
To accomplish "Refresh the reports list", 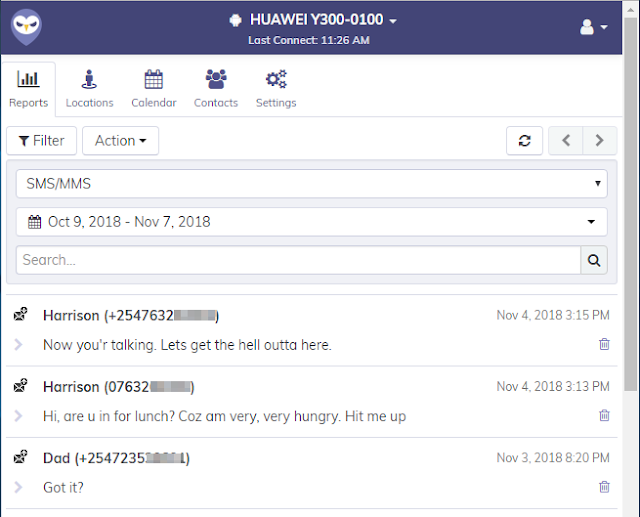I will pyautogui.click(x=524, y=141).
